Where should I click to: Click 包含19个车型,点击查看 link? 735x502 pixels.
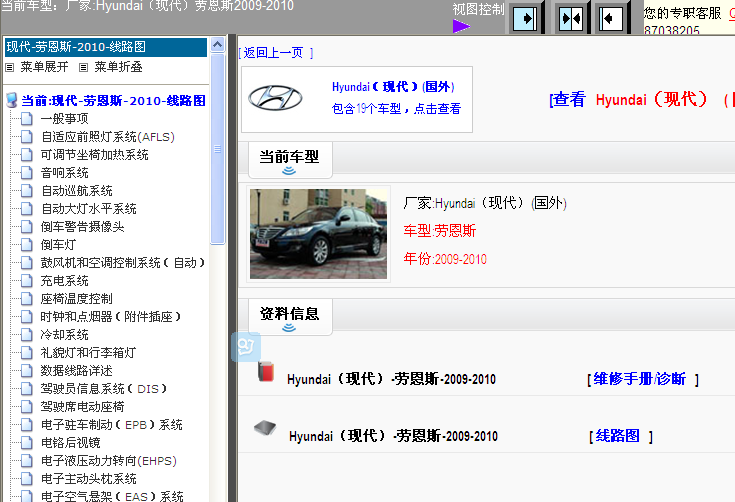coord(396,109)
